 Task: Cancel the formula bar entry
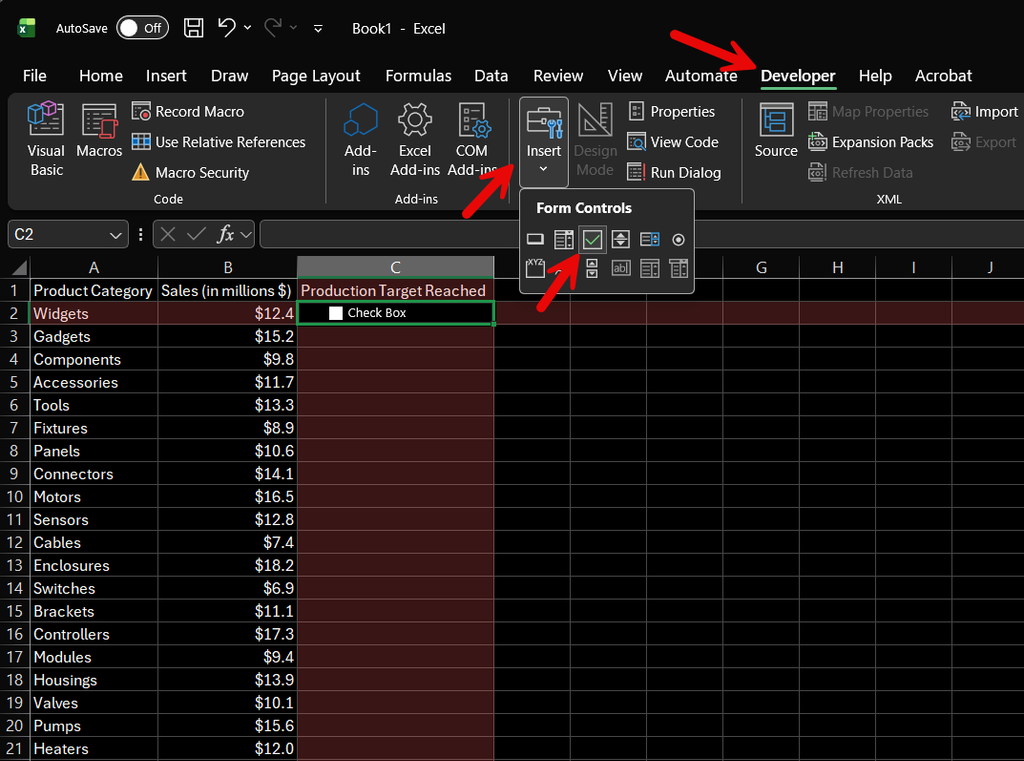click(168, 234)
